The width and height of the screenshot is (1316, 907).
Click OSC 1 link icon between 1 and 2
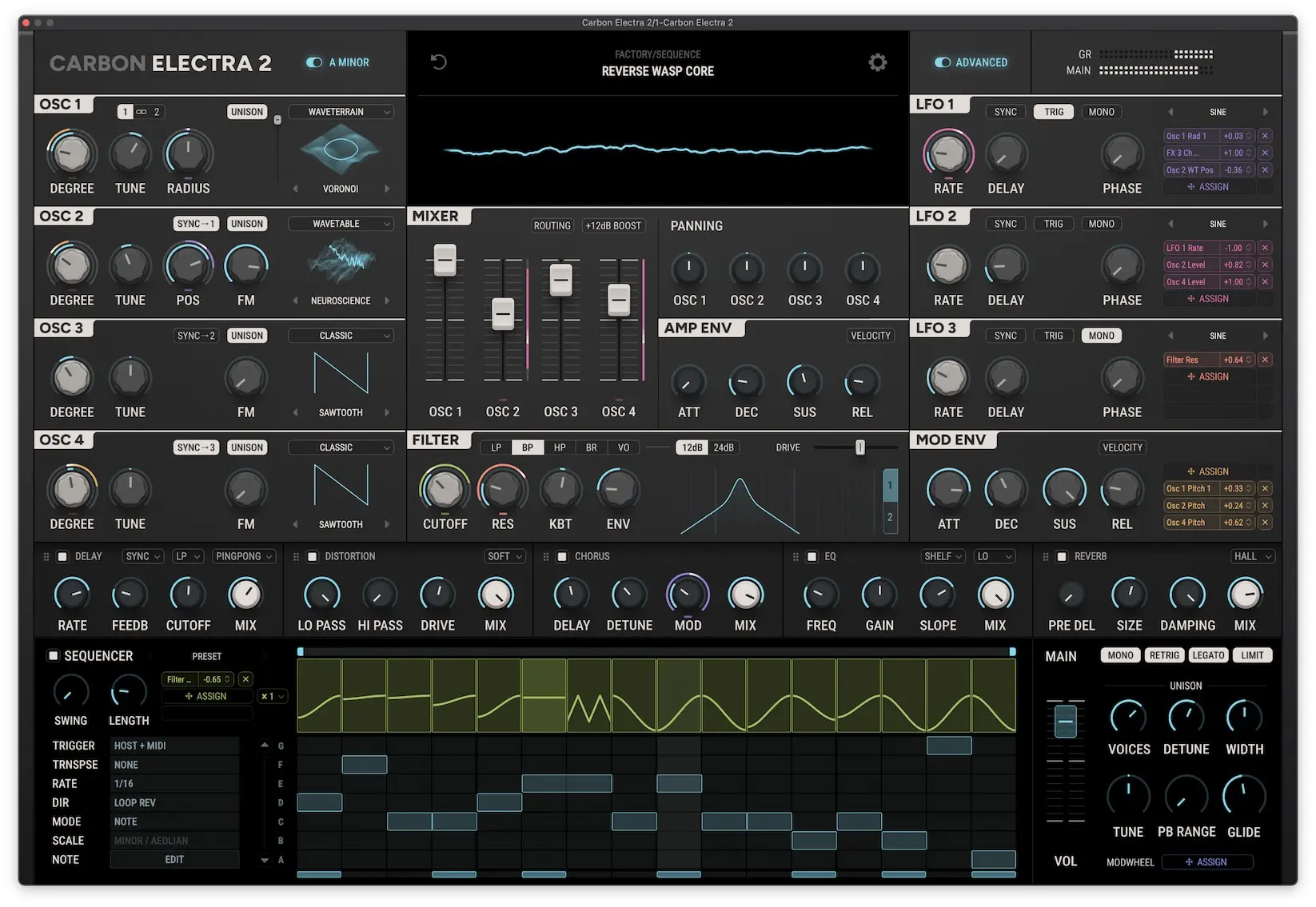[142, 112]
